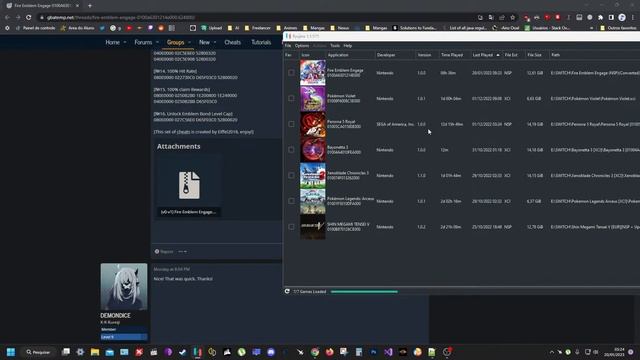Open the Windows Start menu

11,352
